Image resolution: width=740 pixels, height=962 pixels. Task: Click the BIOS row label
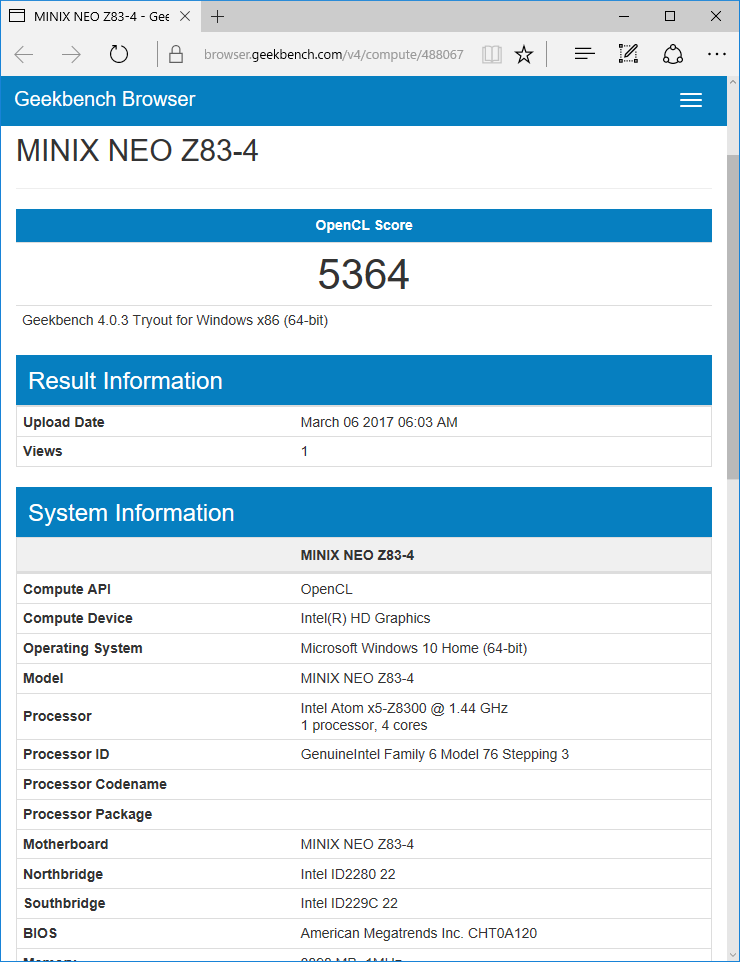tap(40, 933)
